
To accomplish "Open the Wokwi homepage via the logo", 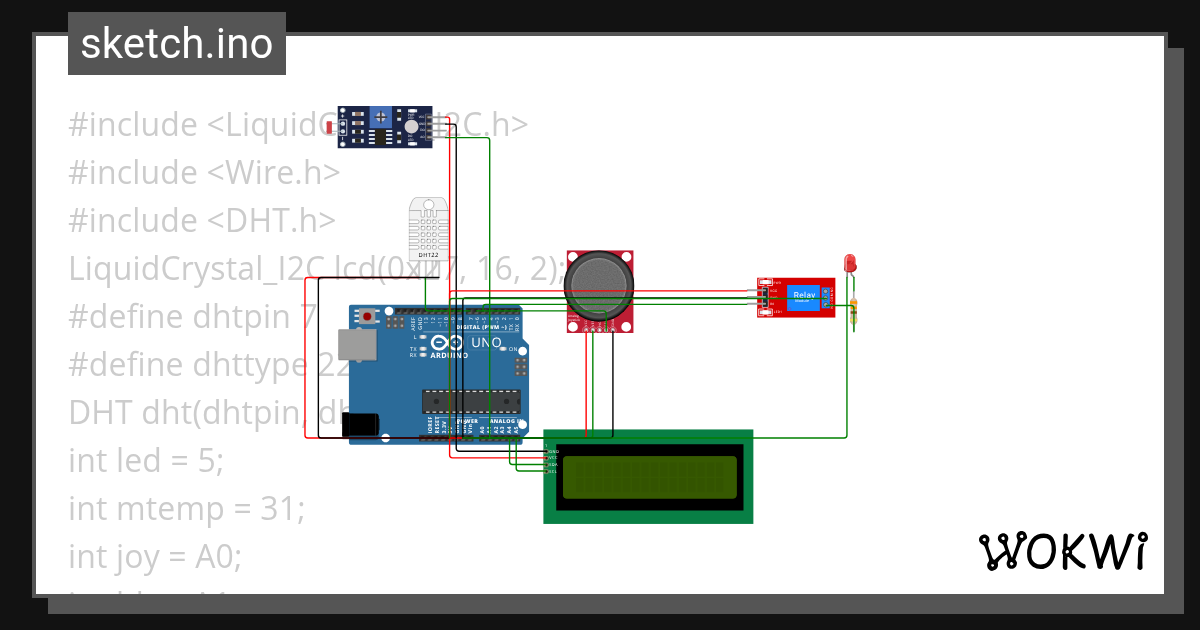I will [1065, 551].
